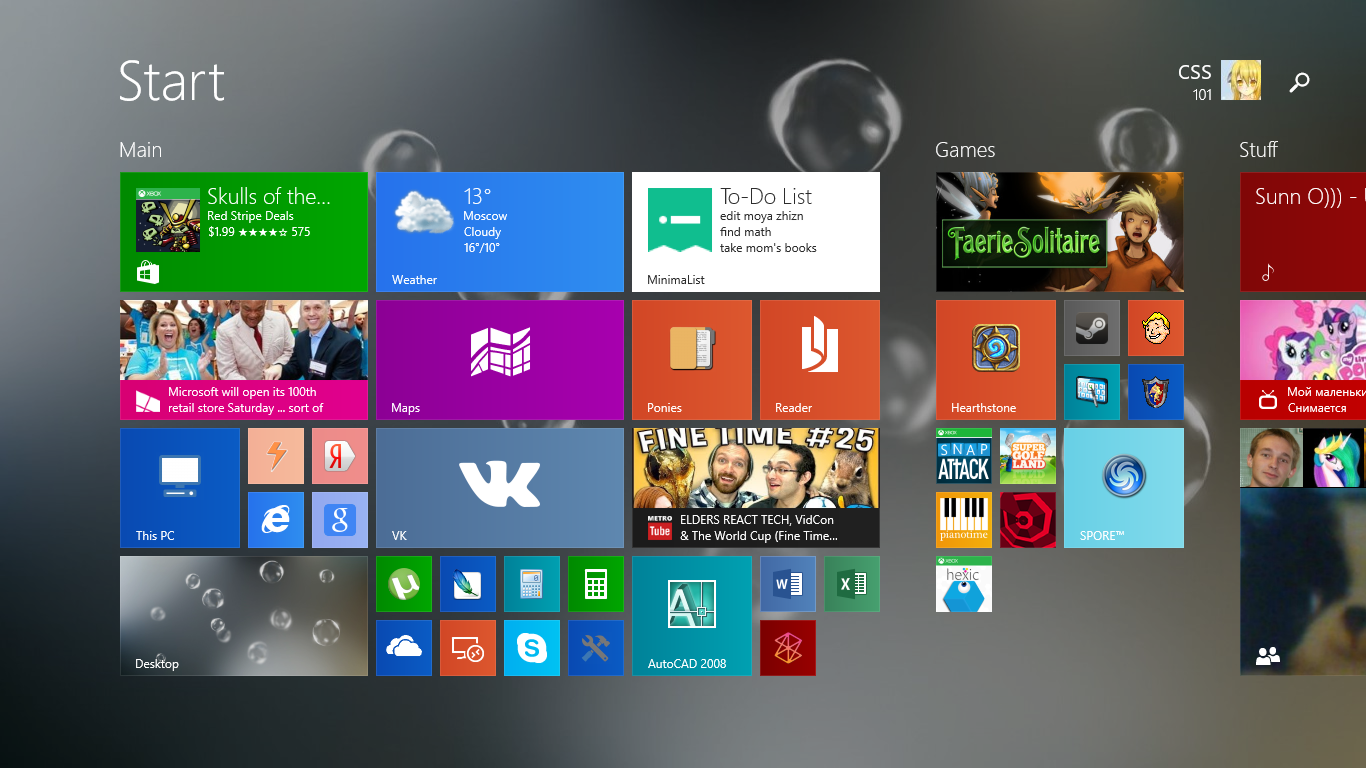Open the VK social network tile
Screen dimensions: 1366x768
coord(499,488)
